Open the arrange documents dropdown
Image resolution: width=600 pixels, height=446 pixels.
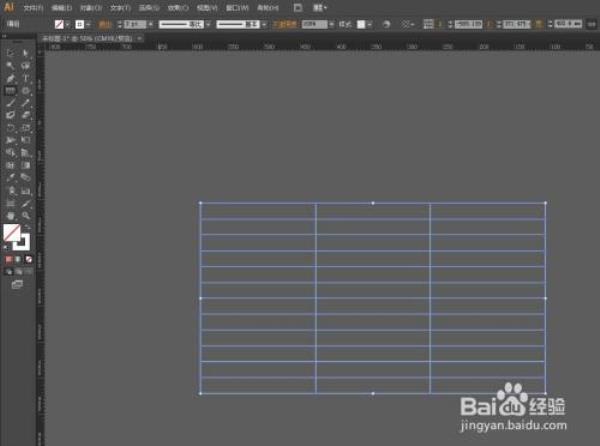coord(320,7)
